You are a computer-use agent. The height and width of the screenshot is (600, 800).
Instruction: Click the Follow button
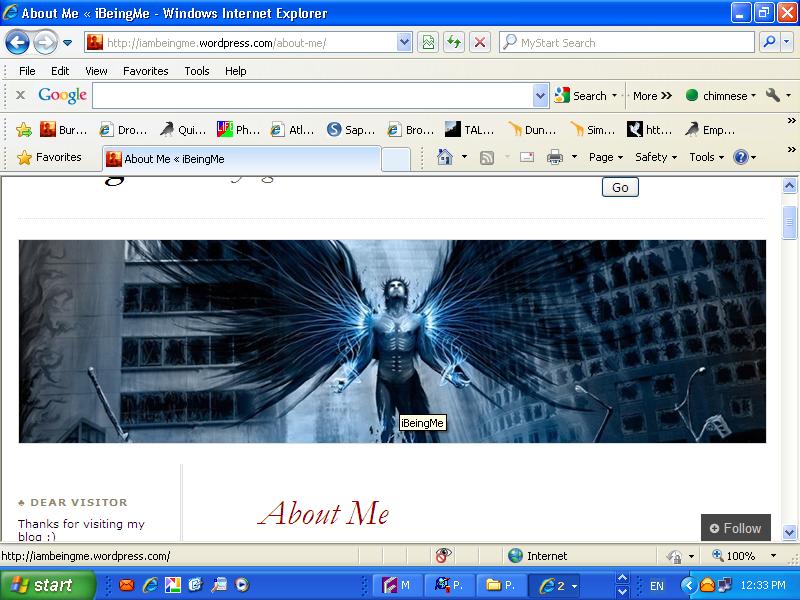pyautogui.click(x=735, y=528)
